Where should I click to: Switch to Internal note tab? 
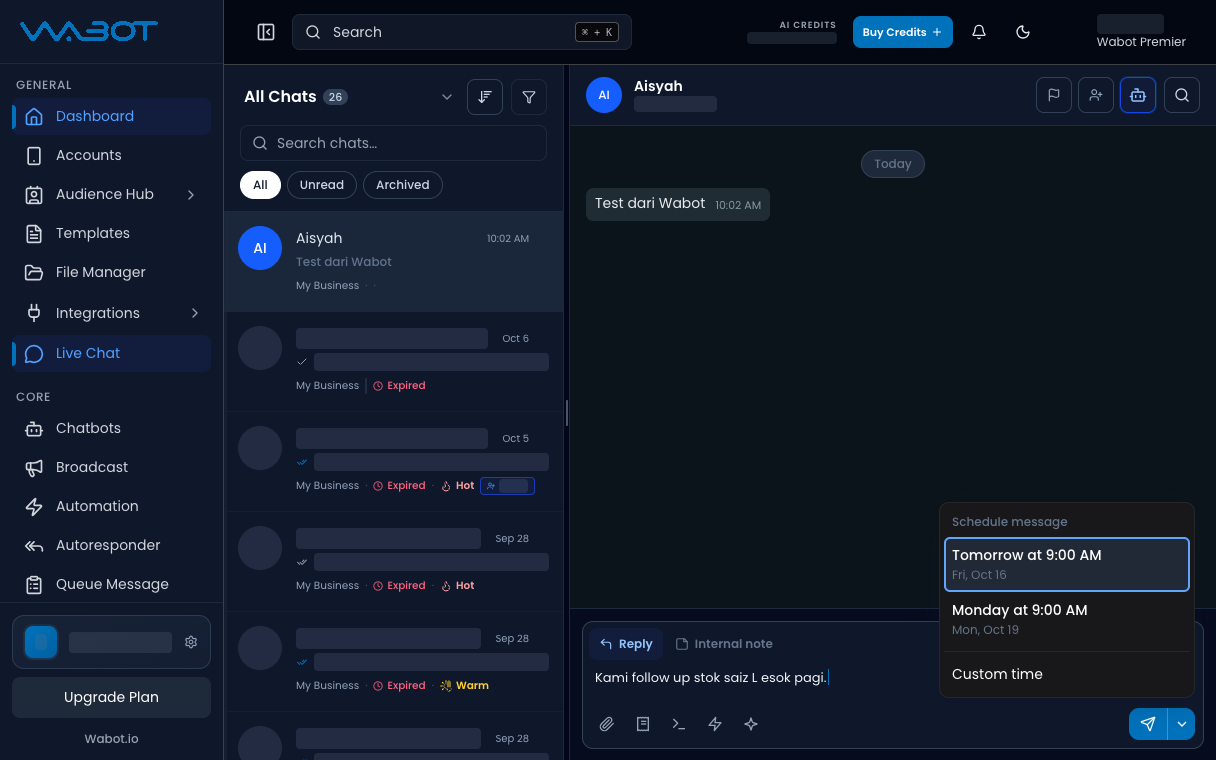tap(724, 644)
